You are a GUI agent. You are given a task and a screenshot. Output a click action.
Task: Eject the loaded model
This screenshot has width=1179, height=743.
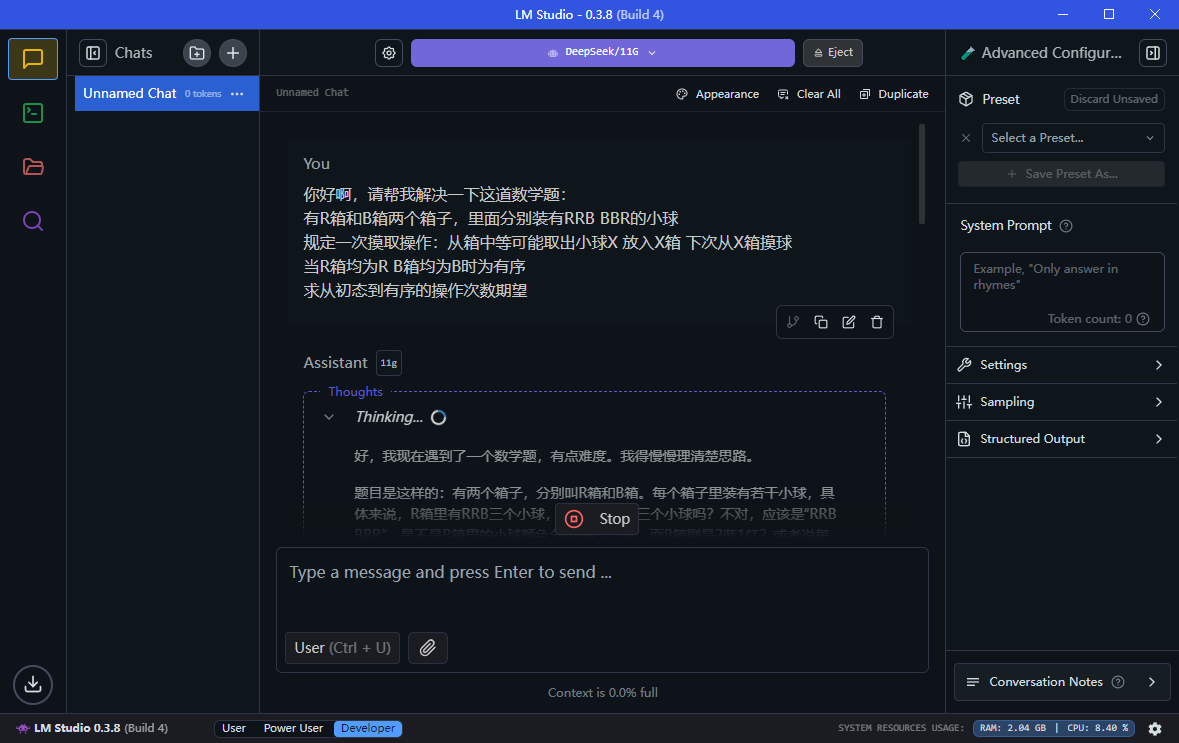click(x=833, y=53)
